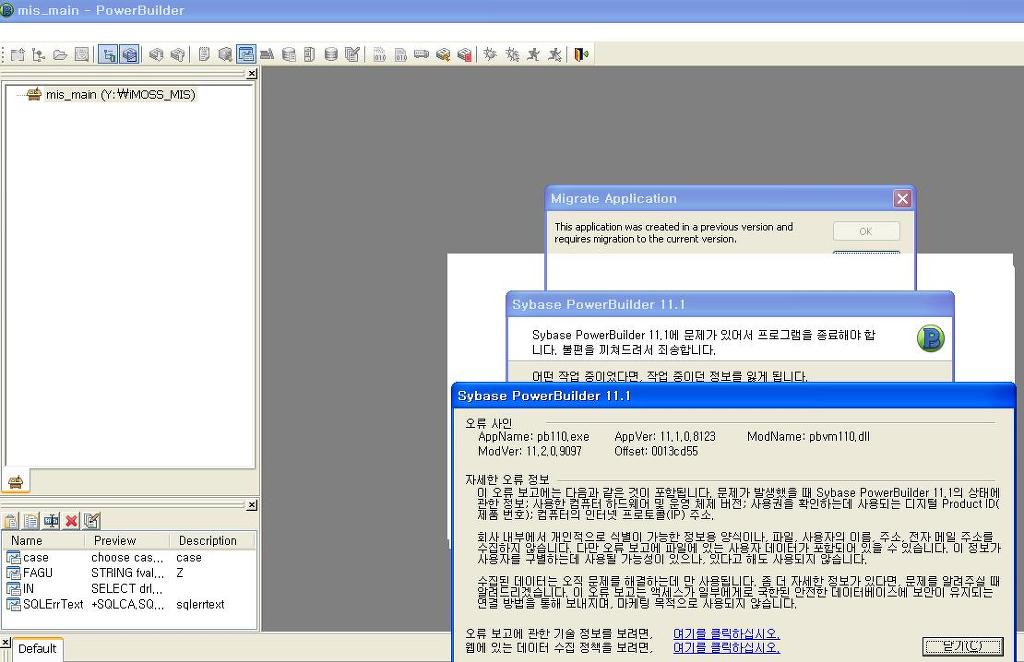Open the To-Do List icon
The height and width of the screenshot is (662, 1024).
point(204,54)
